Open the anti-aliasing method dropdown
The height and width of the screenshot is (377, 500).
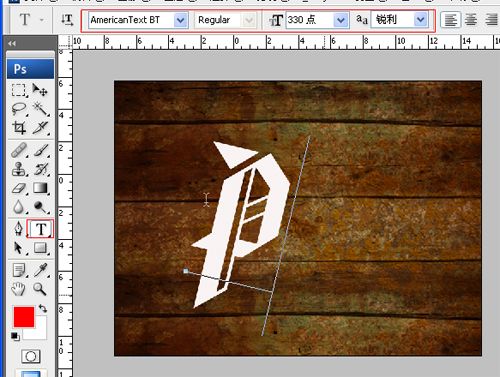click(421, 20)
